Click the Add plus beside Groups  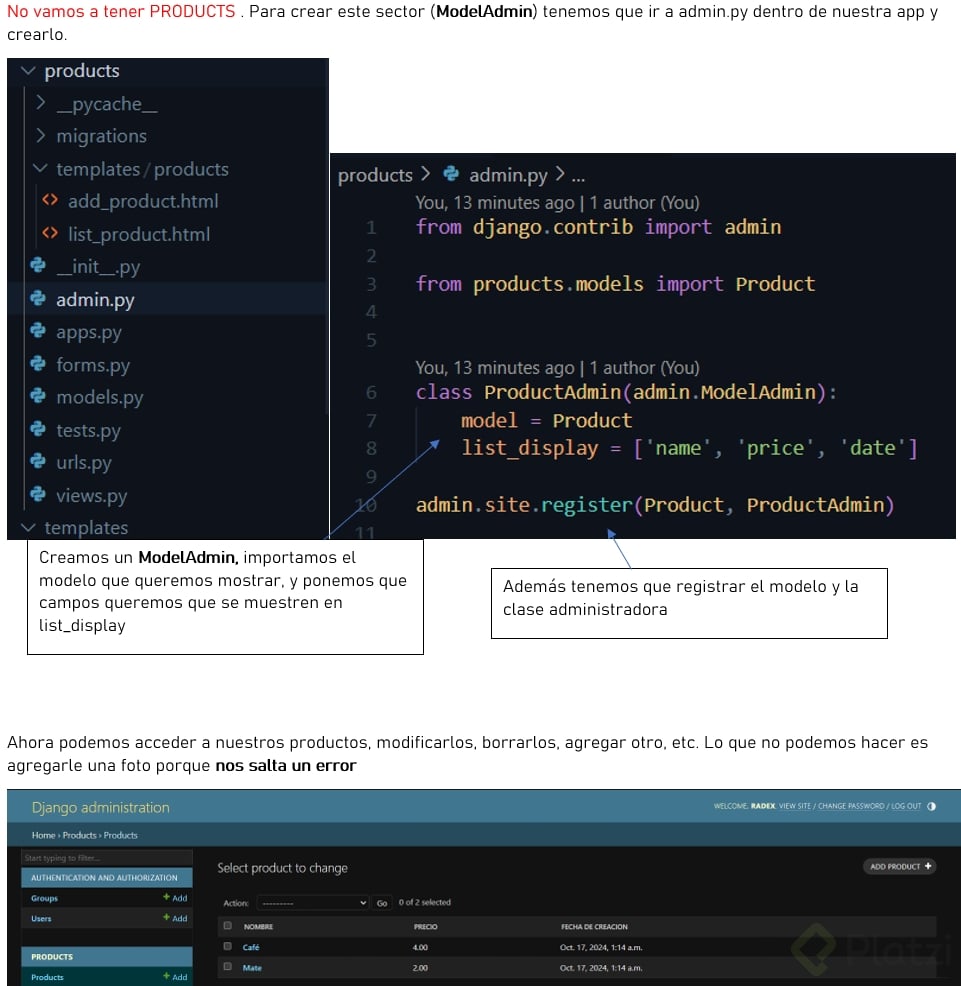[x=166, y=897]
